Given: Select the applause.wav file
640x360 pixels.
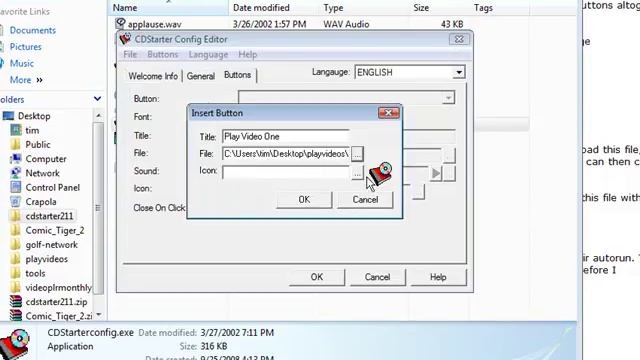Looking at the screenshot, I should coord(154,24).
